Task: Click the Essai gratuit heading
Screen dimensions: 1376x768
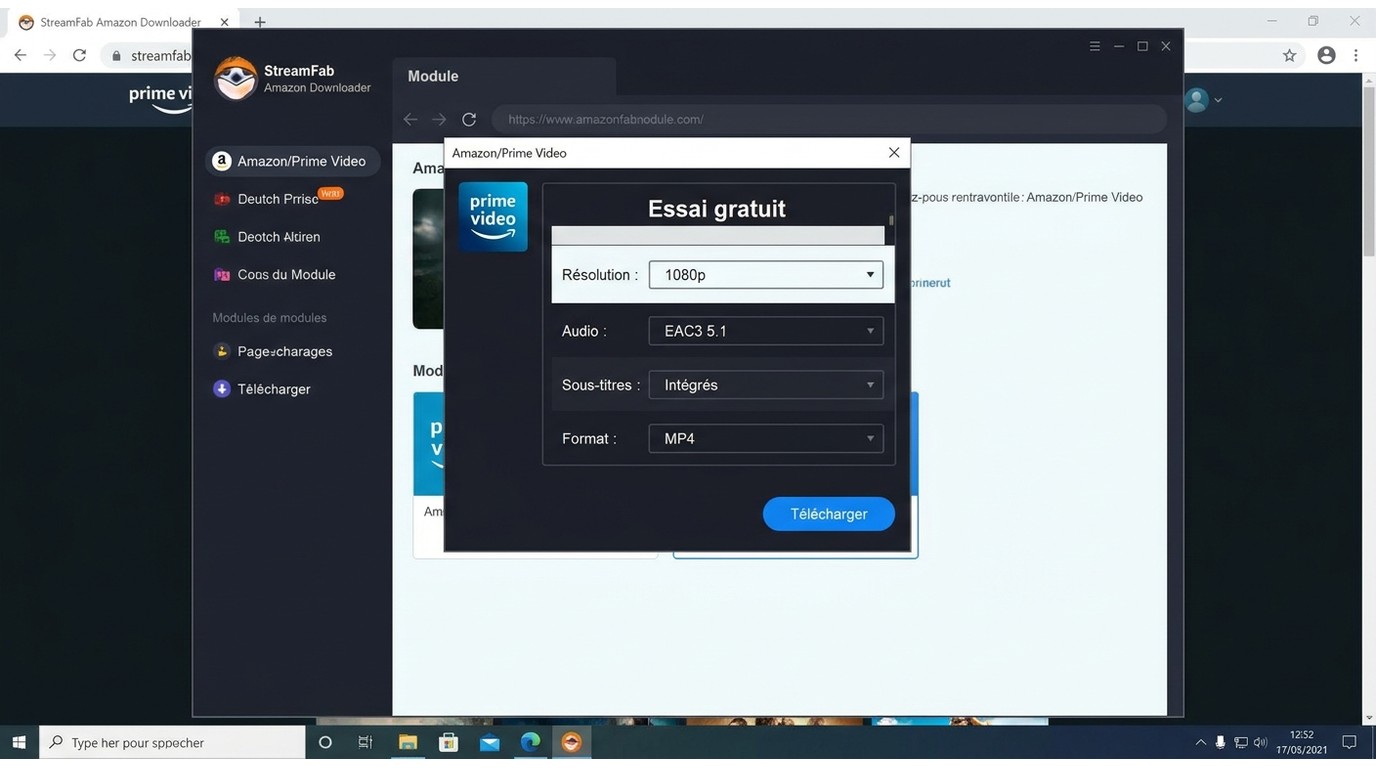Action: pos(717,209)
